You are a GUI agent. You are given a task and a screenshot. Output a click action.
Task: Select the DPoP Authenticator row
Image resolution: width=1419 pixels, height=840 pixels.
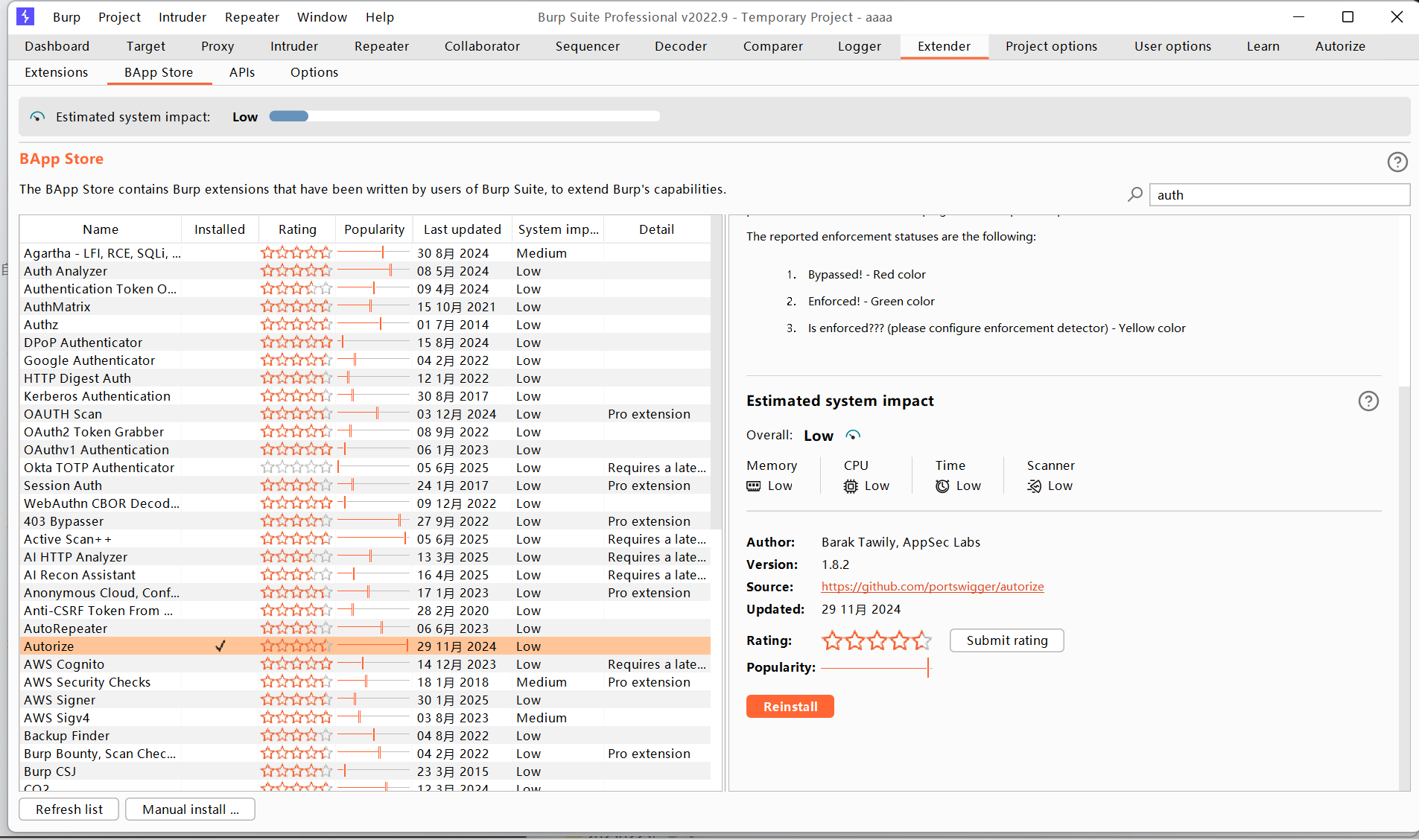coord(365,343)
